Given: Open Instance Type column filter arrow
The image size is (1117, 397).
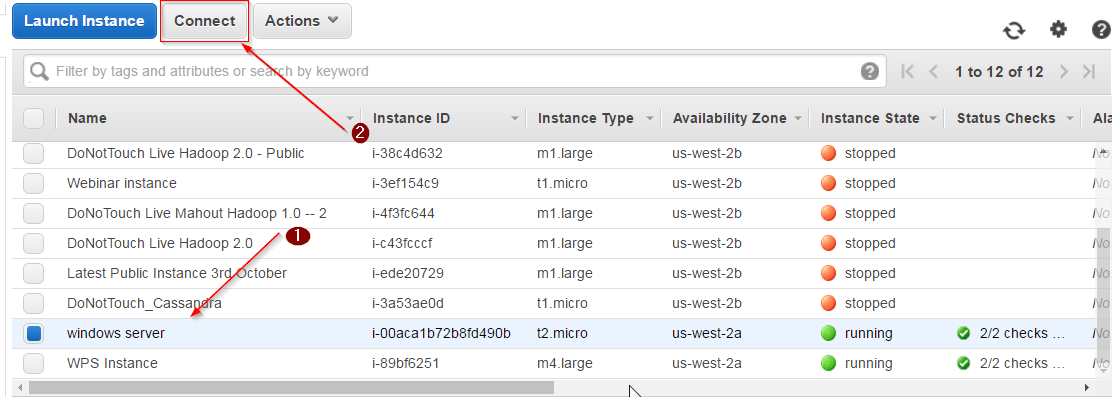Looking at the screenshot, I should 650,118.
